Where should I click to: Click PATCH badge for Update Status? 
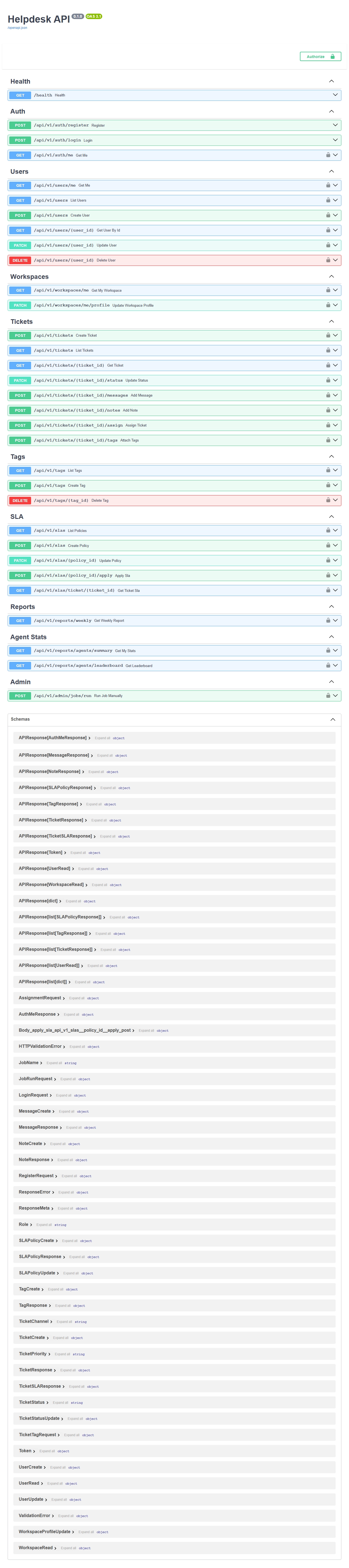[x=20, y=380]
